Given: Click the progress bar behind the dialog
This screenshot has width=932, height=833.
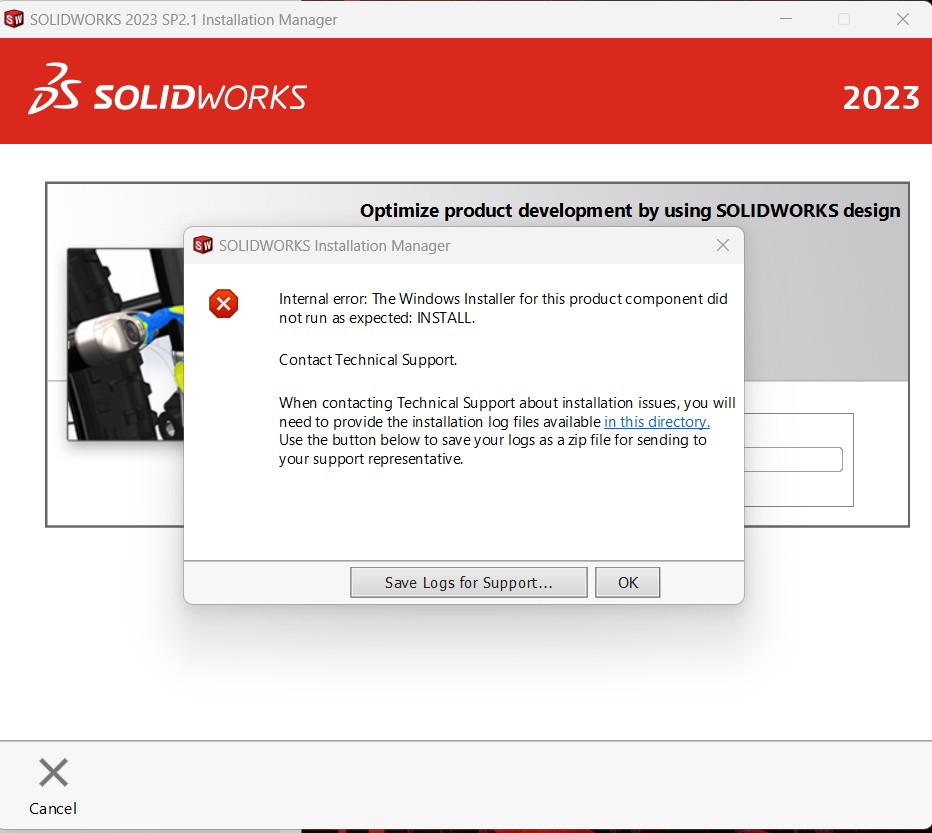Looking at the screenshot, I should (x=794, y=460).
